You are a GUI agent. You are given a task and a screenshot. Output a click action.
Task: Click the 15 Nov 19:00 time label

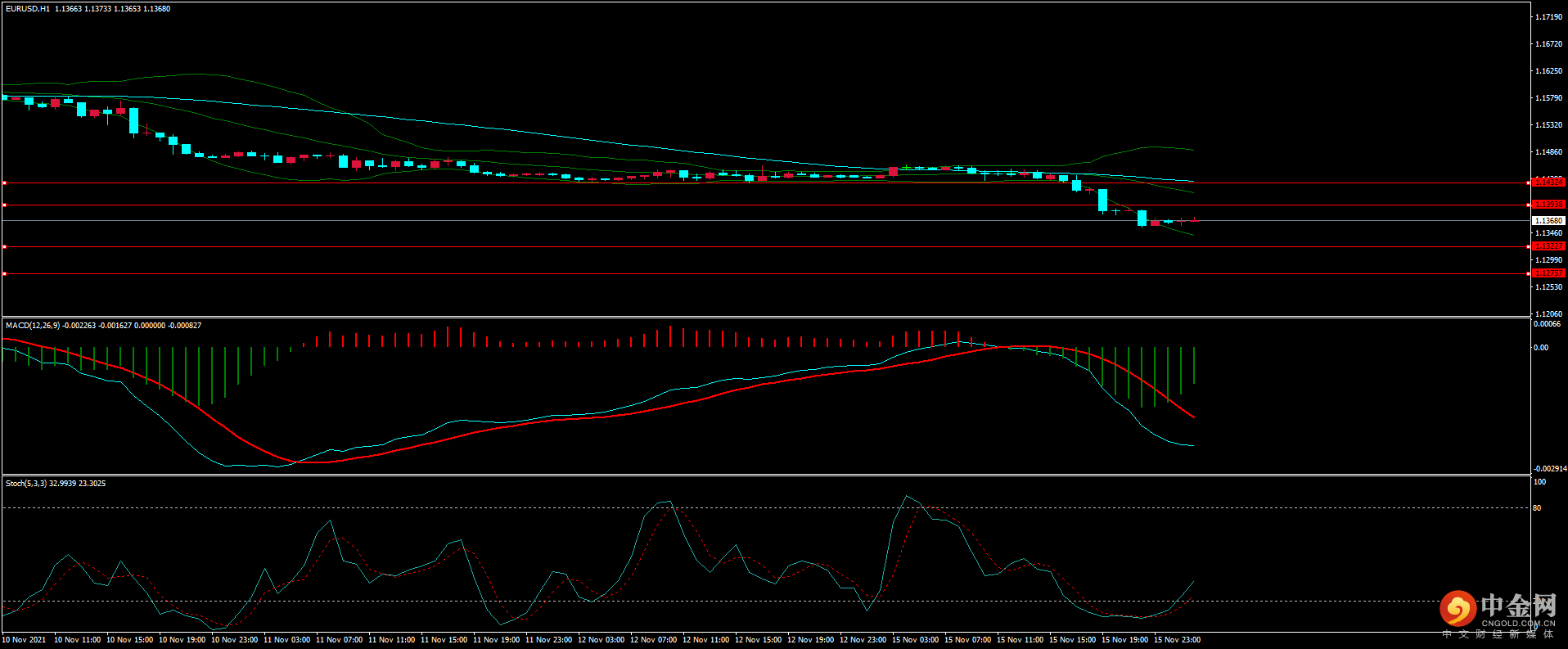(x=1124, y=640)
